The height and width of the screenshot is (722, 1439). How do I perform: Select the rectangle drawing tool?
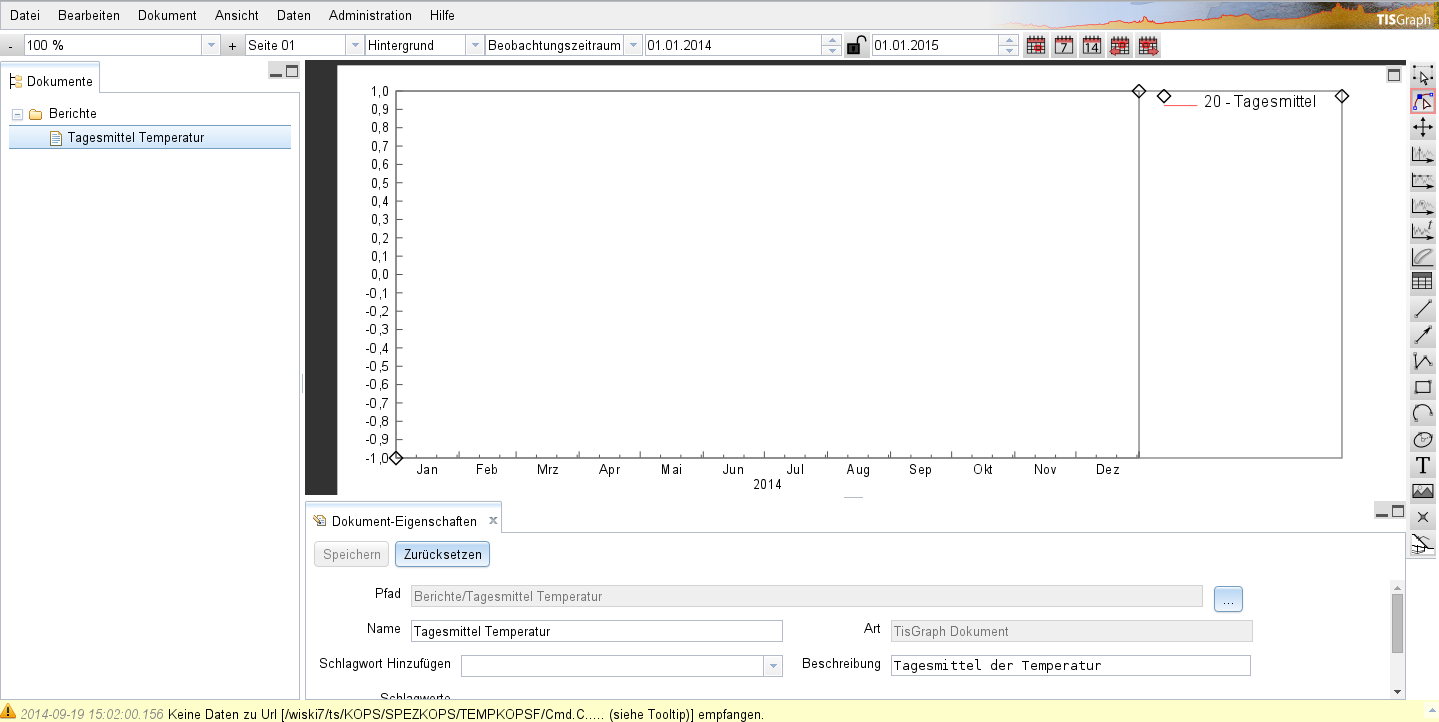point(1422,386)
